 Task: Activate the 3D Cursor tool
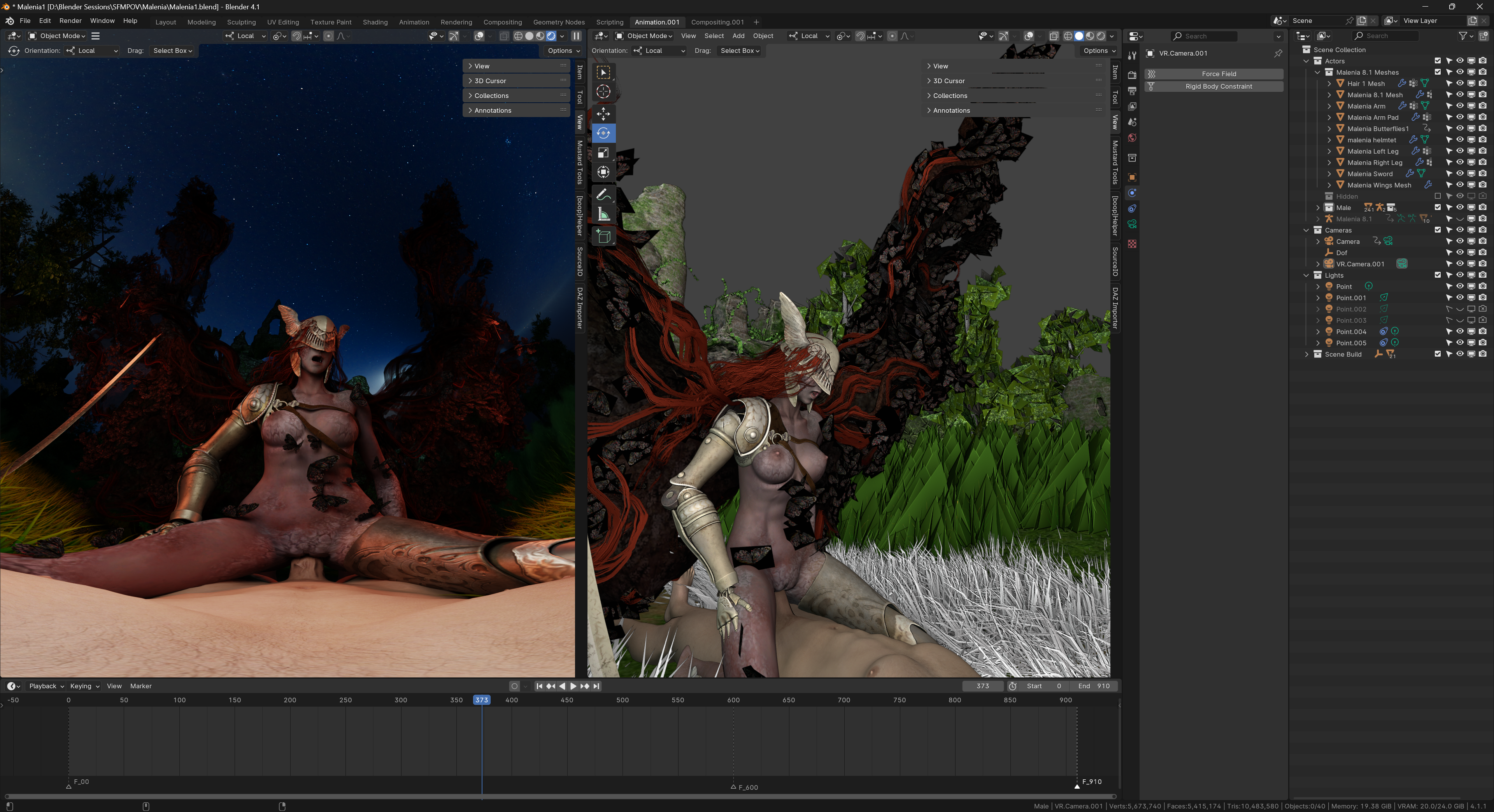pyautogui.click(x=603, y=91)
